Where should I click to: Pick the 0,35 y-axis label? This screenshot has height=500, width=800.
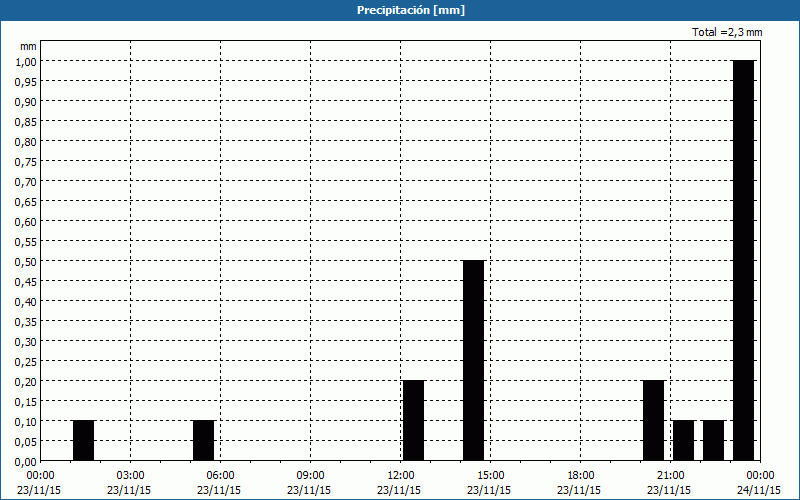(x=26, y=321)
